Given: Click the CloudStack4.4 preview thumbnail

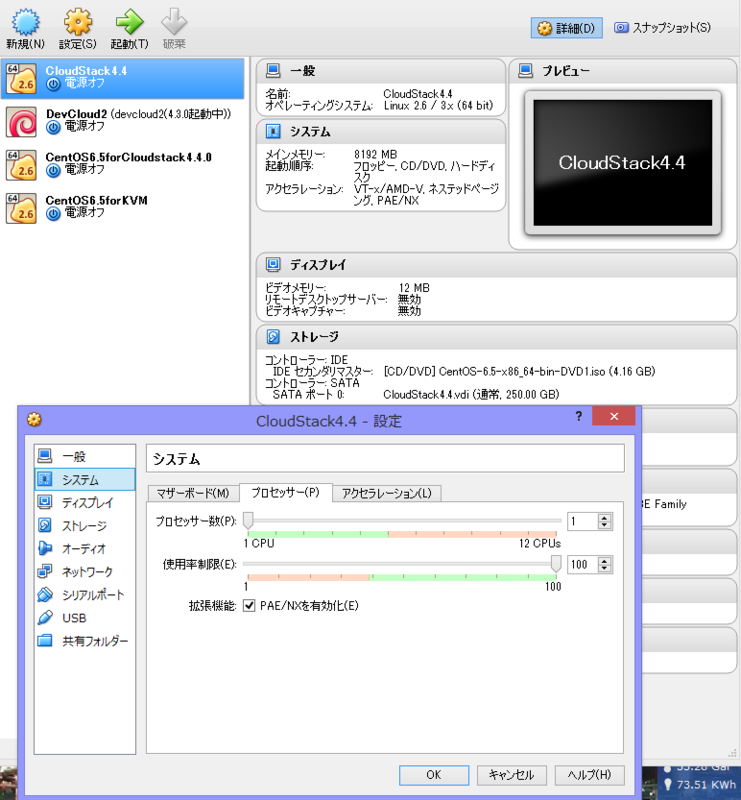Looking at the screenshot, I should (x=623, y=163).
